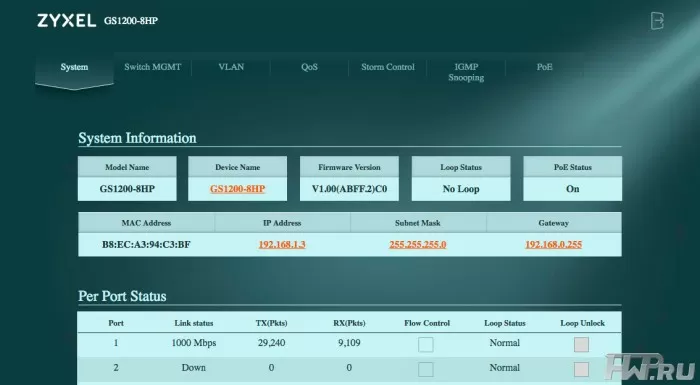Switch to the PoE tab

point(545,67)
